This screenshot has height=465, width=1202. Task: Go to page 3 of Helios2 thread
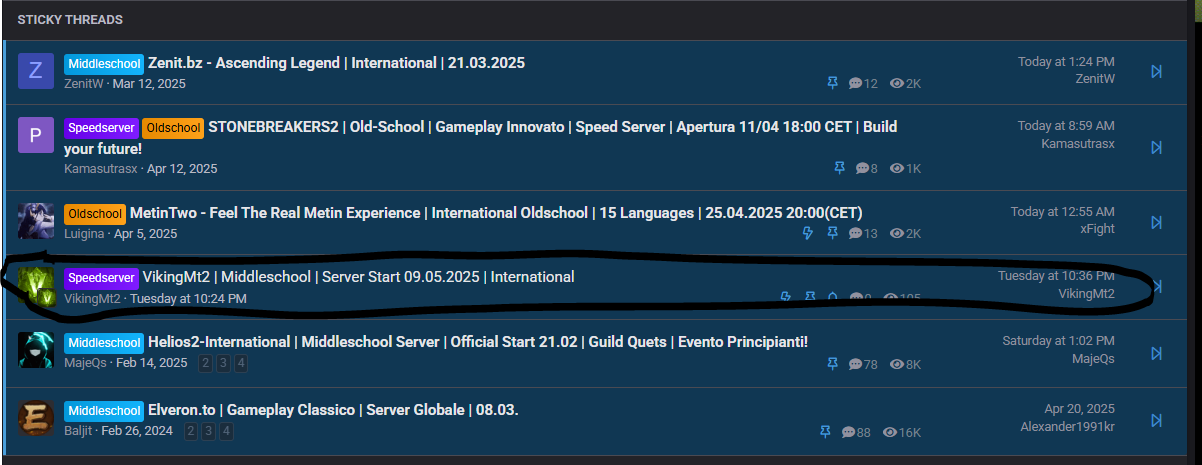[x=223, y=363]
